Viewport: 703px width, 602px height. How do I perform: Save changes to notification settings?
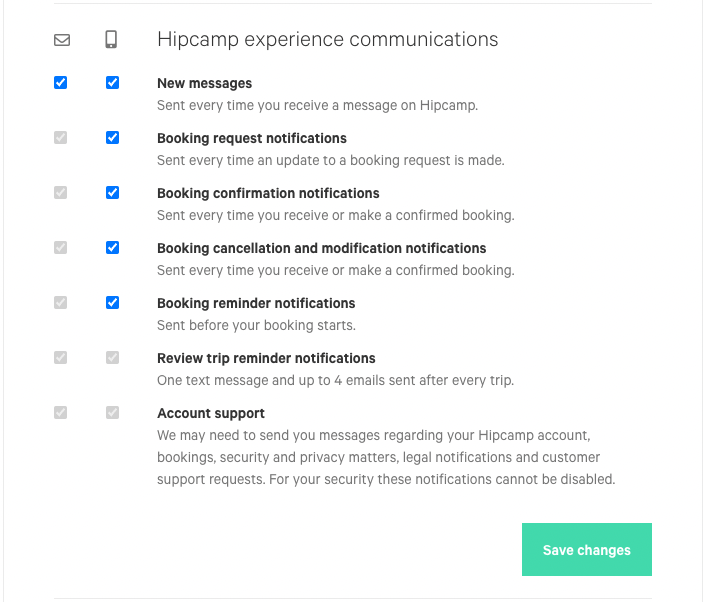click(586, 550)
